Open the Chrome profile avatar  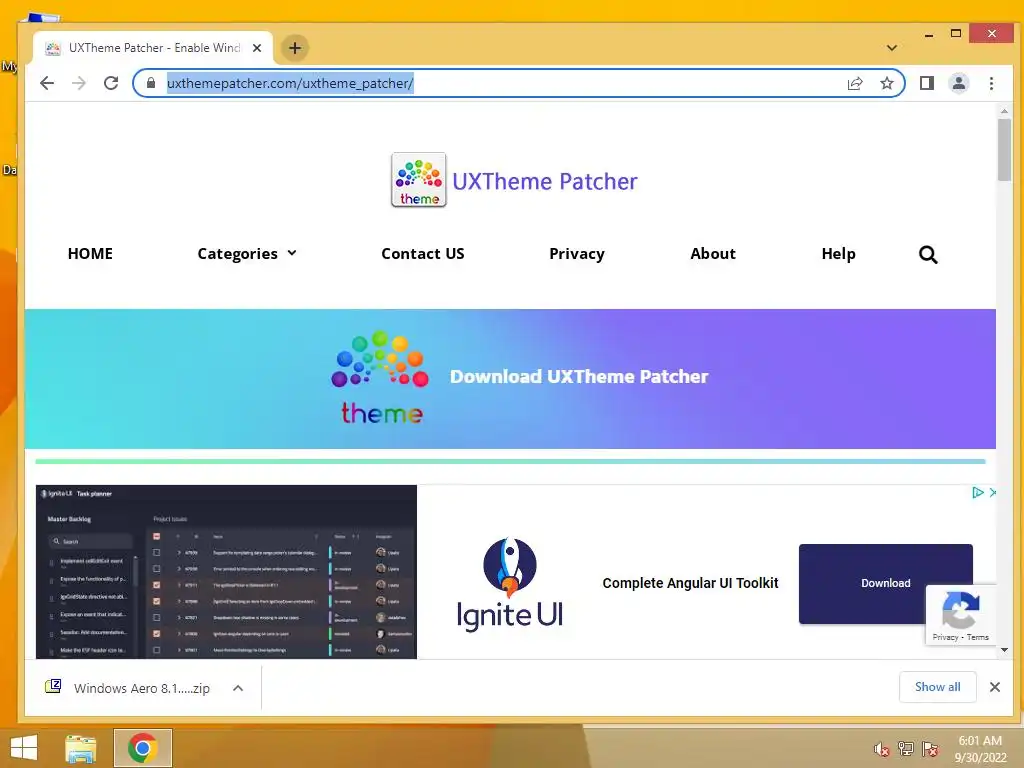[x=959, y=83]
